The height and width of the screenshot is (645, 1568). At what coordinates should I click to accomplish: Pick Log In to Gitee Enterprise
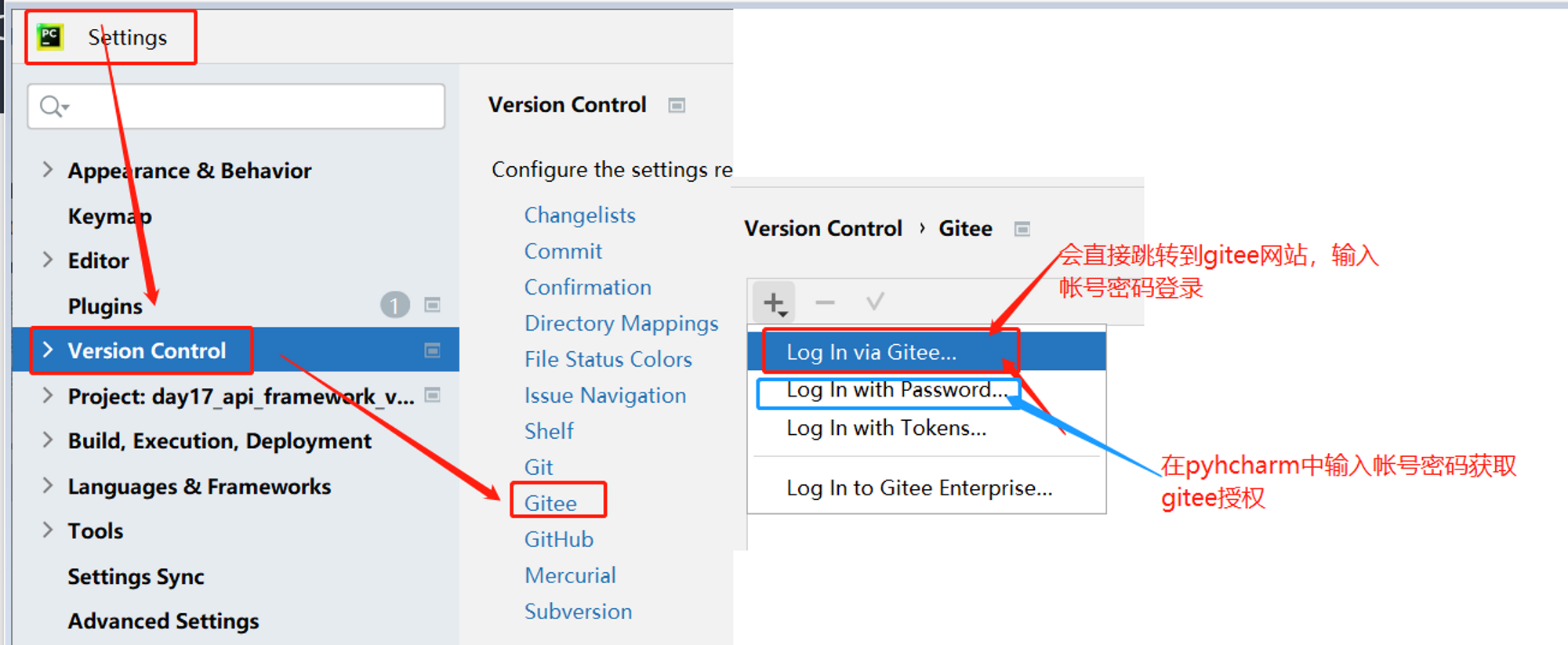(x=919, y=487)
